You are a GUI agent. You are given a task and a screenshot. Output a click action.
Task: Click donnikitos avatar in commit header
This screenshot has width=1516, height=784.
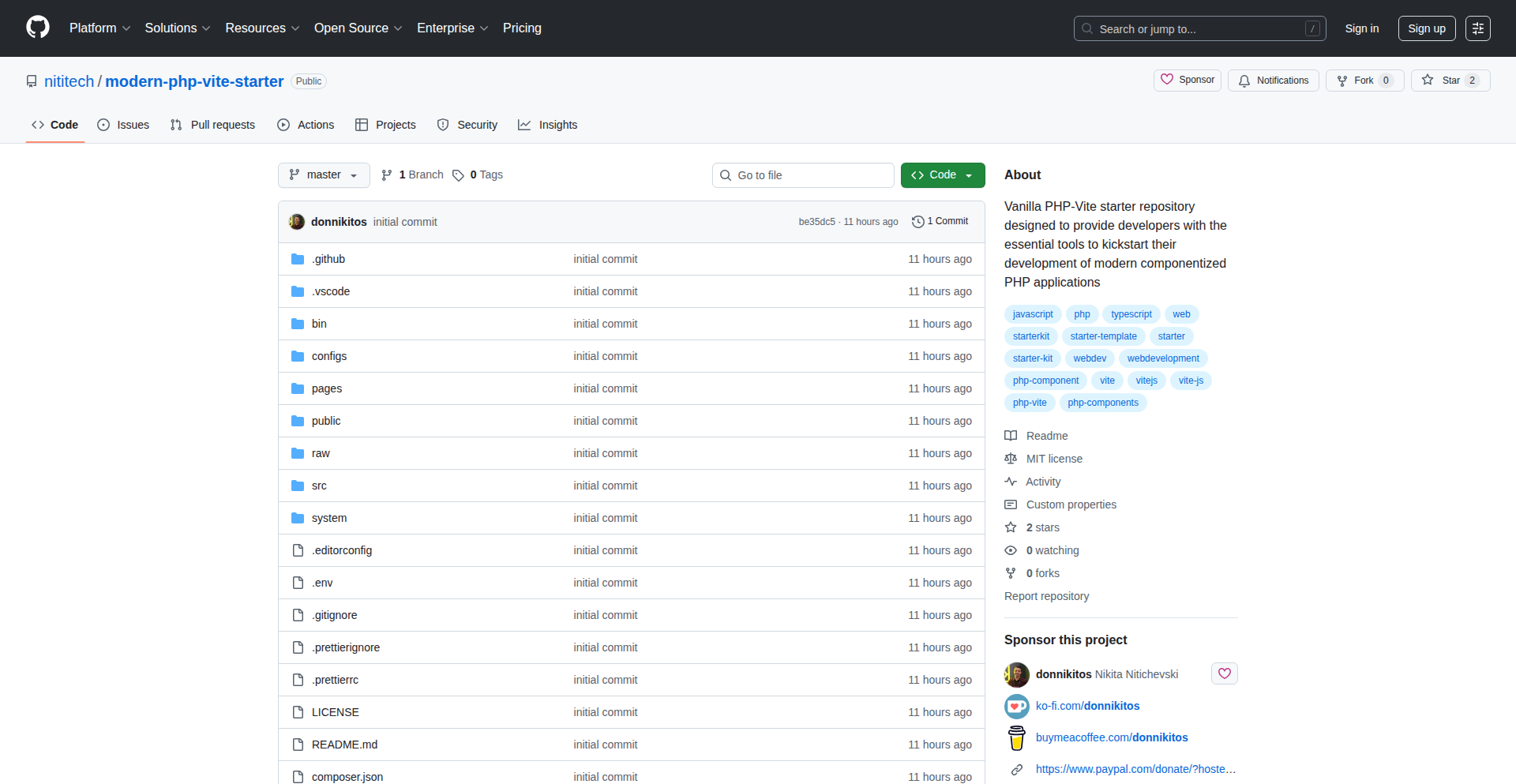(297, 222)
